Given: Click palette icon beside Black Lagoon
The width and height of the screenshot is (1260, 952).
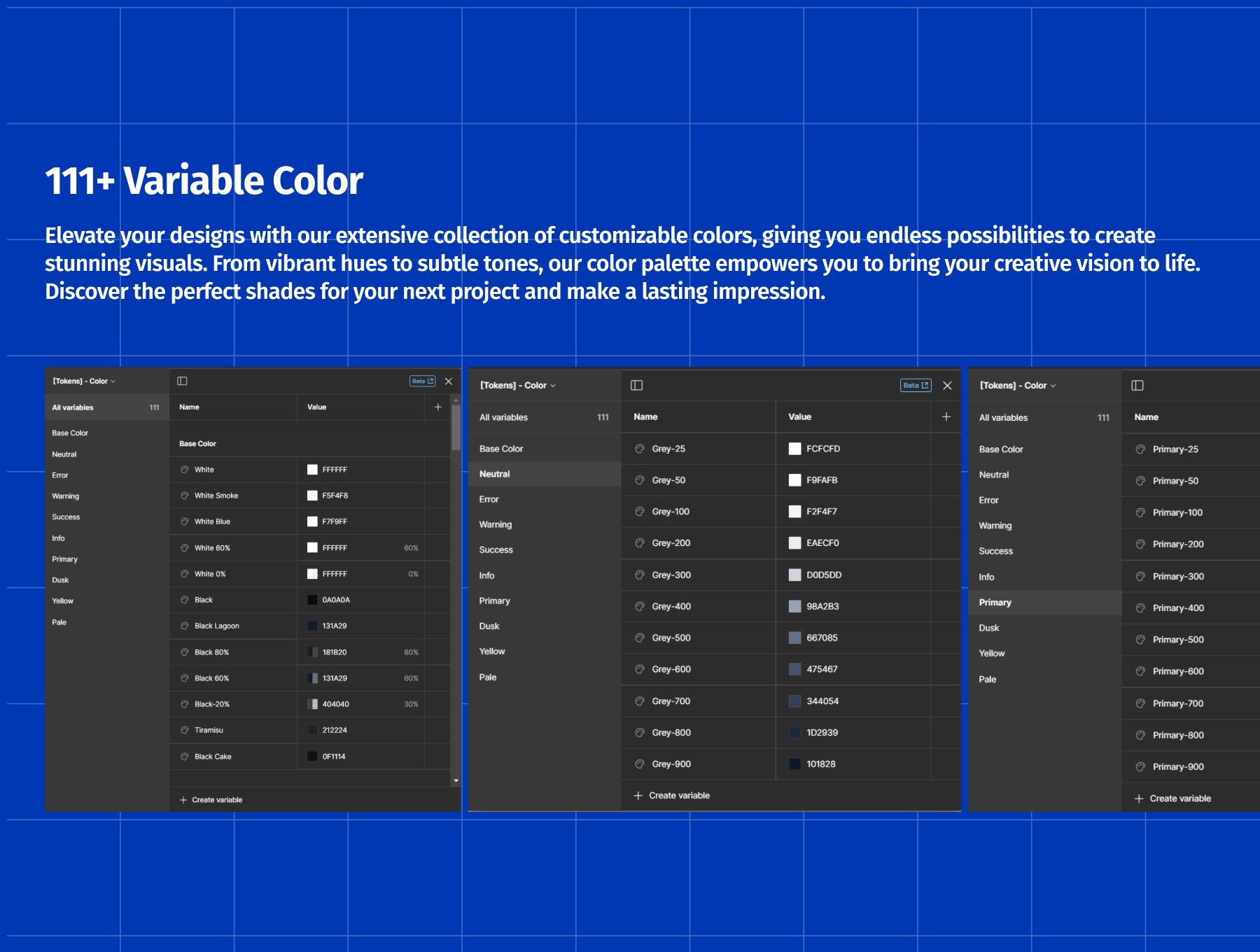Looking at the screenshot, I should (185, 626).
